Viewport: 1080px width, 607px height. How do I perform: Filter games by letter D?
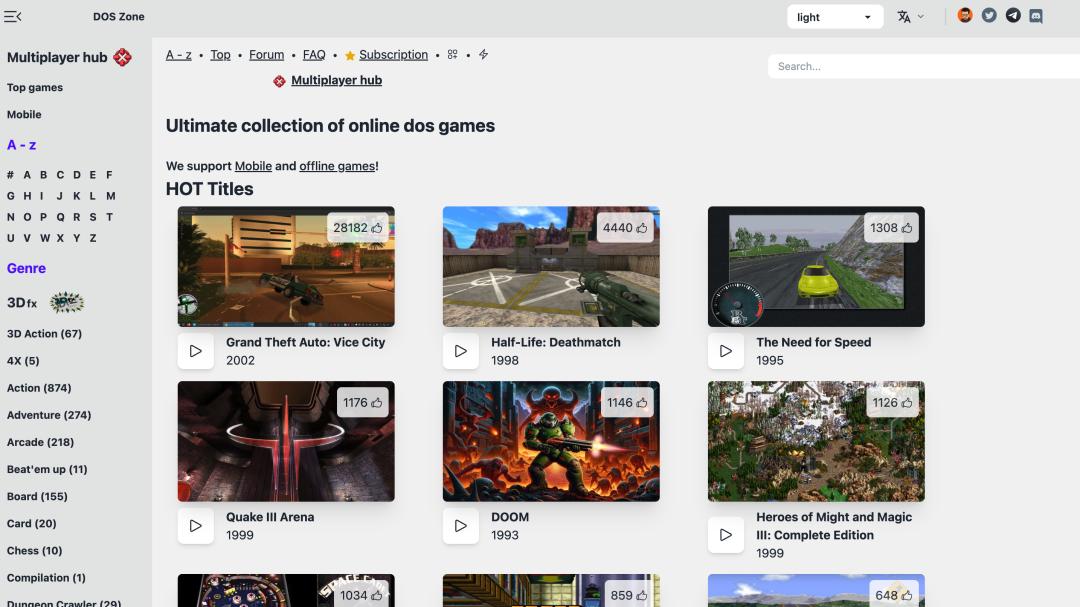(76, 175)
